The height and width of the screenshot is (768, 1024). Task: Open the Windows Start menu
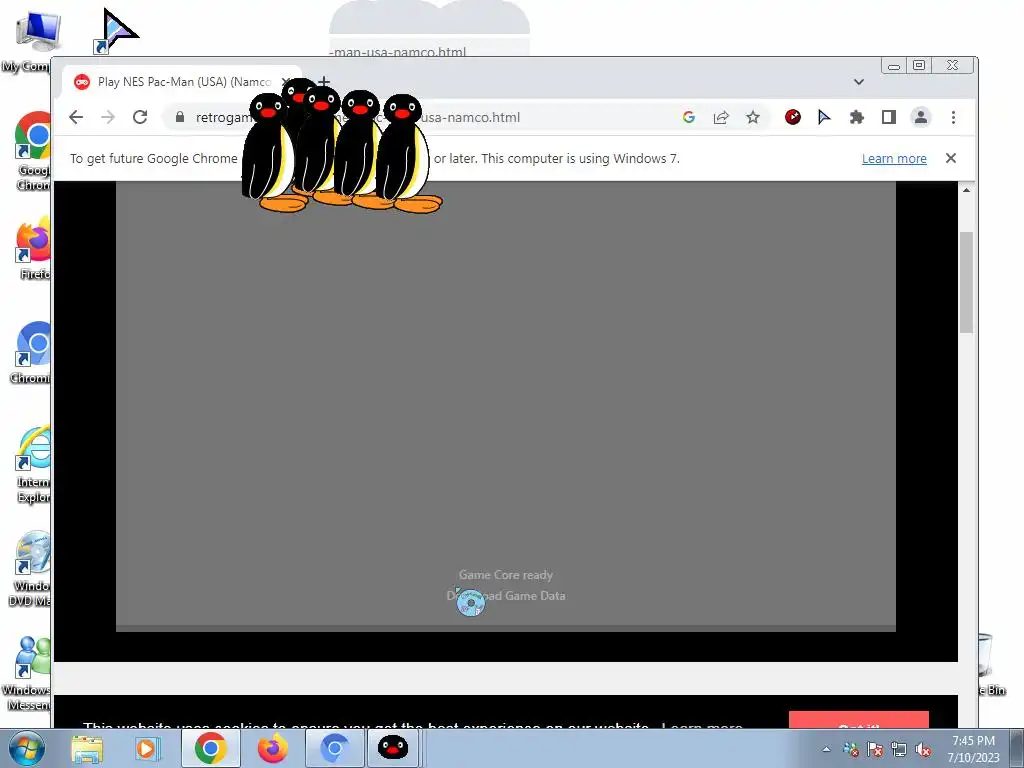pos(26,748)
